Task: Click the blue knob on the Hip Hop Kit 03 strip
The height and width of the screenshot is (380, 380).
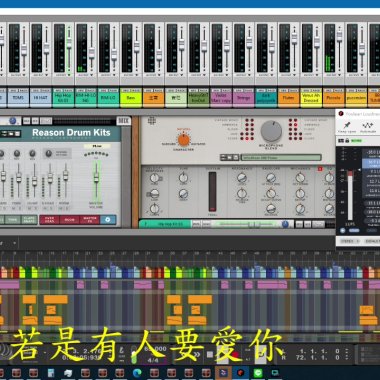Action: 285,224
